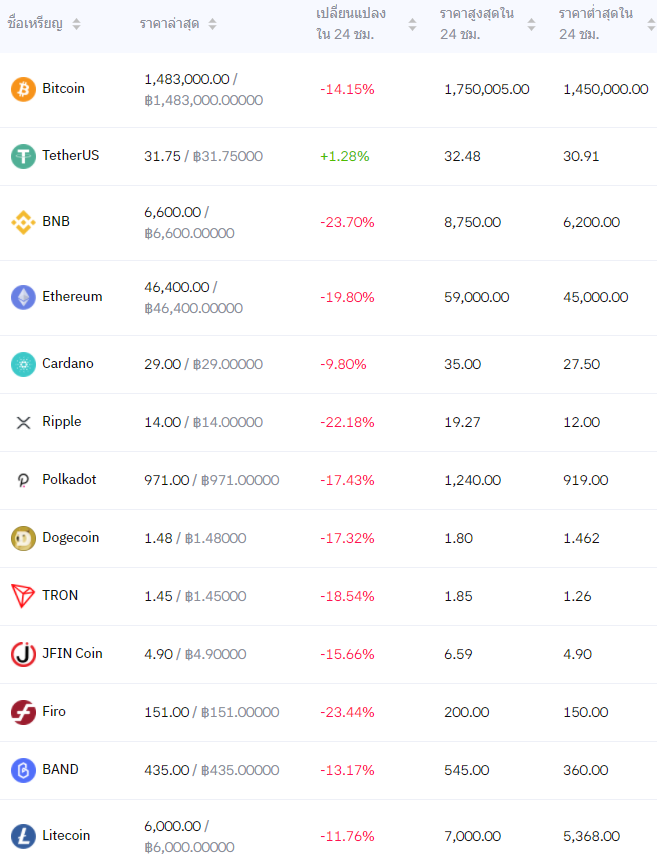Click the TRON coin logo
The image size is (657, 863).
[23, 596]
